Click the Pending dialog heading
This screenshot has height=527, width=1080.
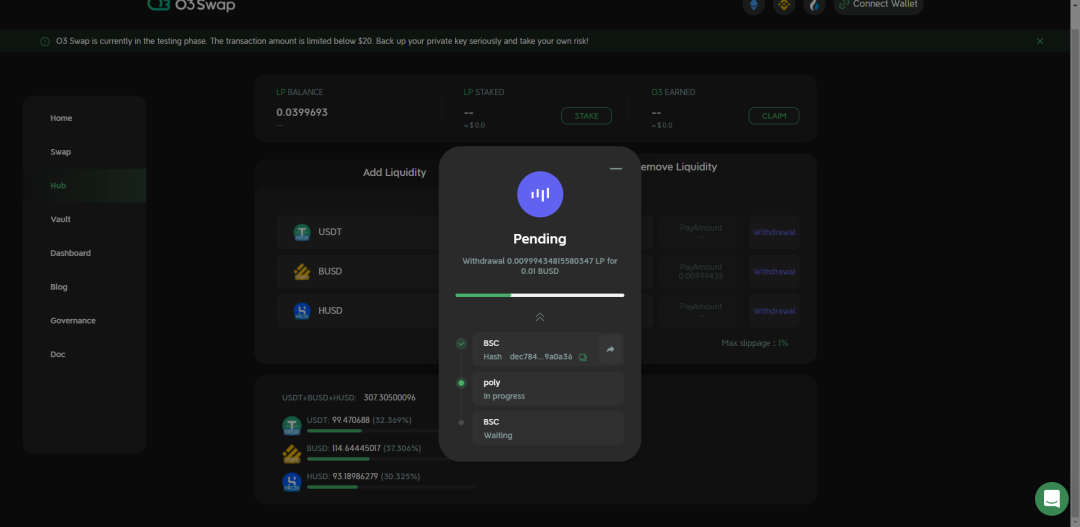540,239
